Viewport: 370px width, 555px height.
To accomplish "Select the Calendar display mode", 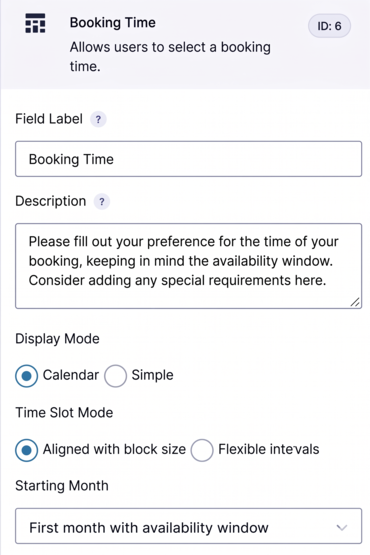I will coord(27,376).
